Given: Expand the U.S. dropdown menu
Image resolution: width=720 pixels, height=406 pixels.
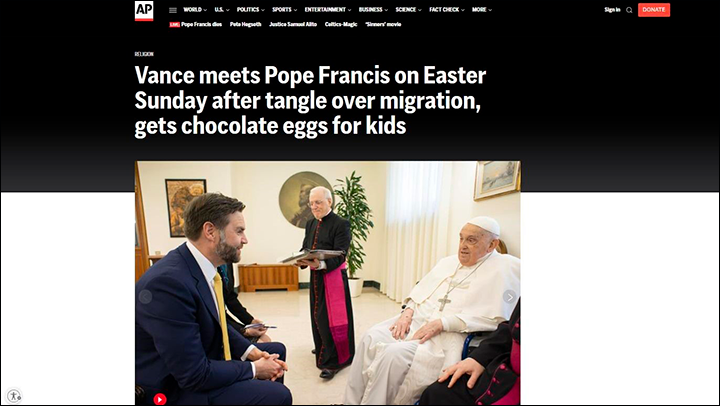Looking at the screenshot, I should tap(221, 10).
